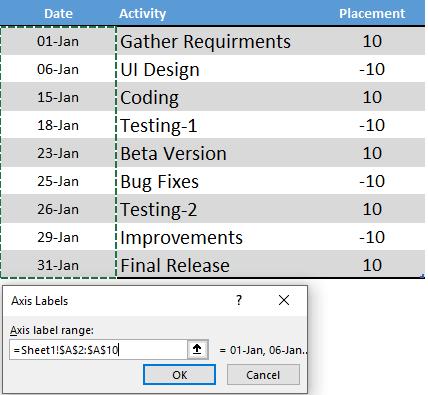Screen dimensions: 428x395
Task: Confirm with the OK button
Action: coord(180,375)
